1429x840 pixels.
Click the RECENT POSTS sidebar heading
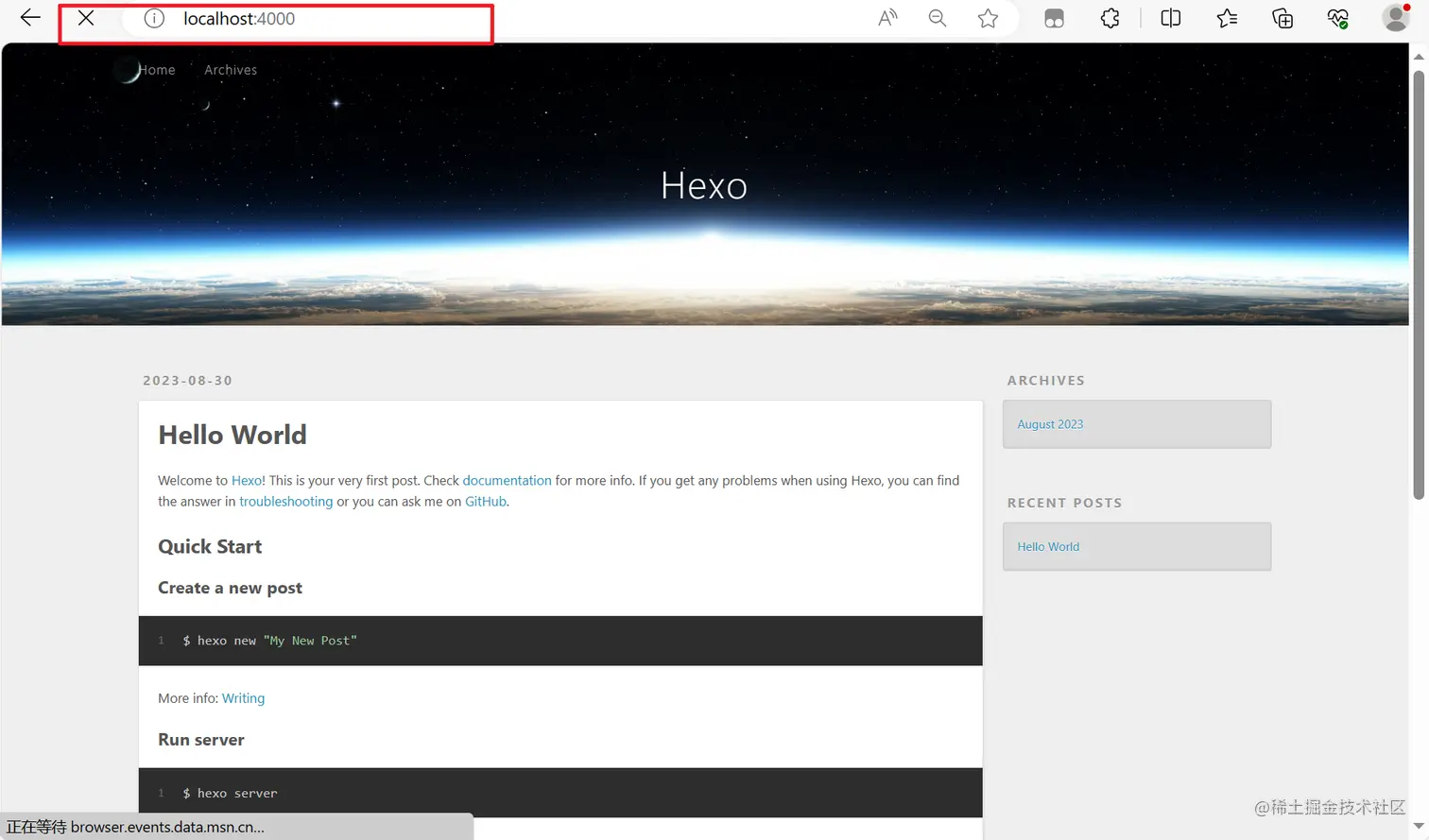point(1064,503)
